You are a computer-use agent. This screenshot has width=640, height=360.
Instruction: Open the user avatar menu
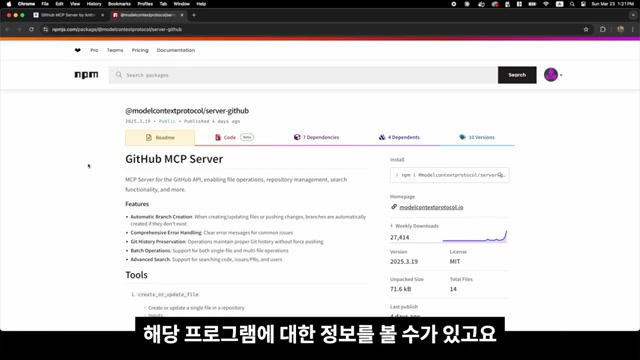pos(553,75)
